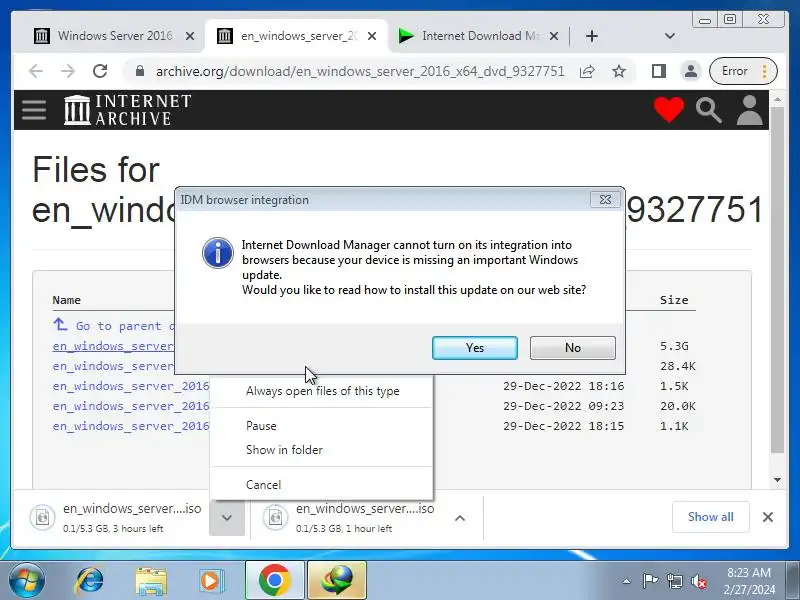This screenshot has height=600, width=800.
Task: Expand the second download's options arrow
Action: click(x=460, y=518)
